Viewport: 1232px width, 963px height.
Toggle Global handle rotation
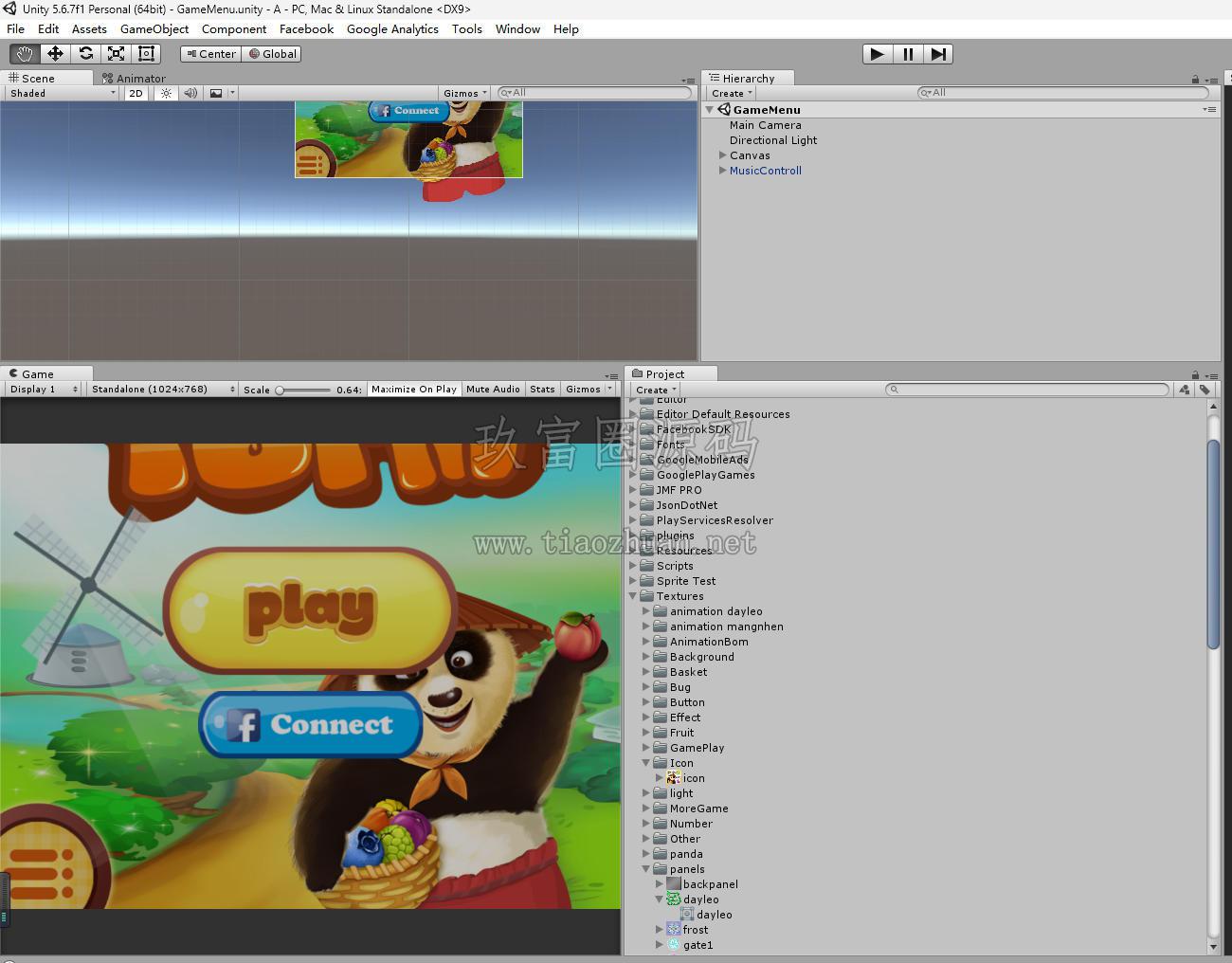(x=273, y=54)
